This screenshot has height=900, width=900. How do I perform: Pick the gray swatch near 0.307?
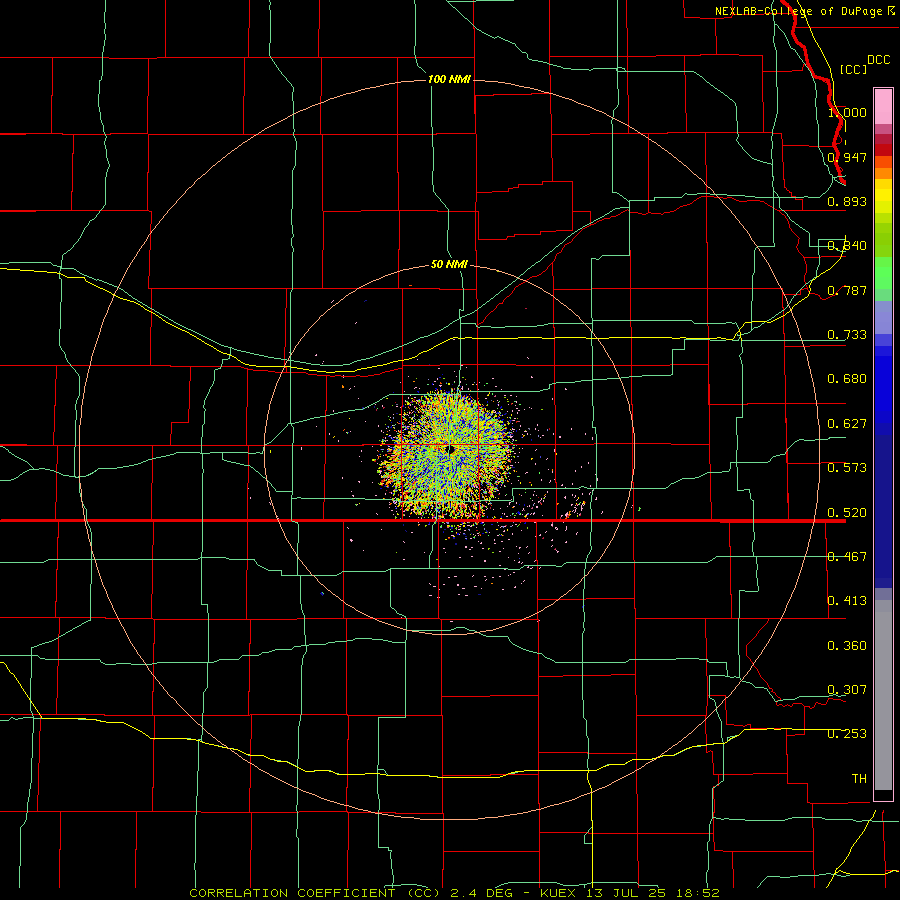(883, 695)
